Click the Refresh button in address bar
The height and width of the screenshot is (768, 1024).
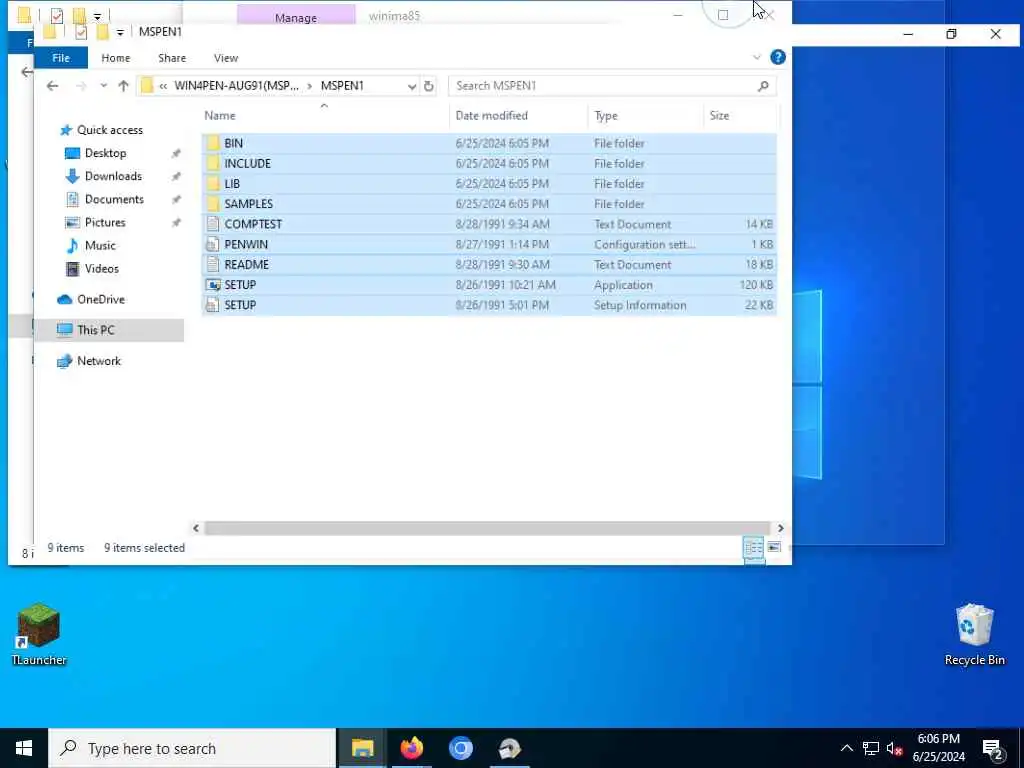(428, 86)
